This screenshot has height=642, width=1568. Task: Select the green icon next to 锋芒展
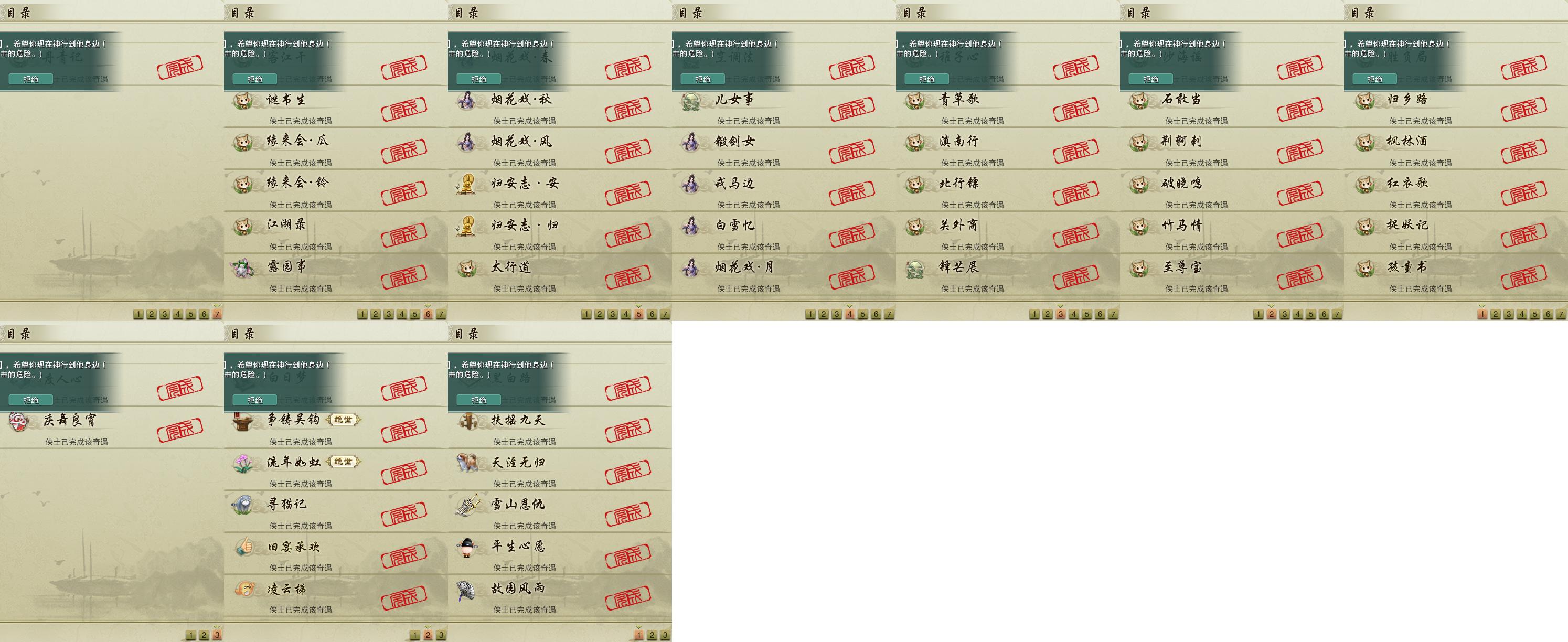point(915,267)
